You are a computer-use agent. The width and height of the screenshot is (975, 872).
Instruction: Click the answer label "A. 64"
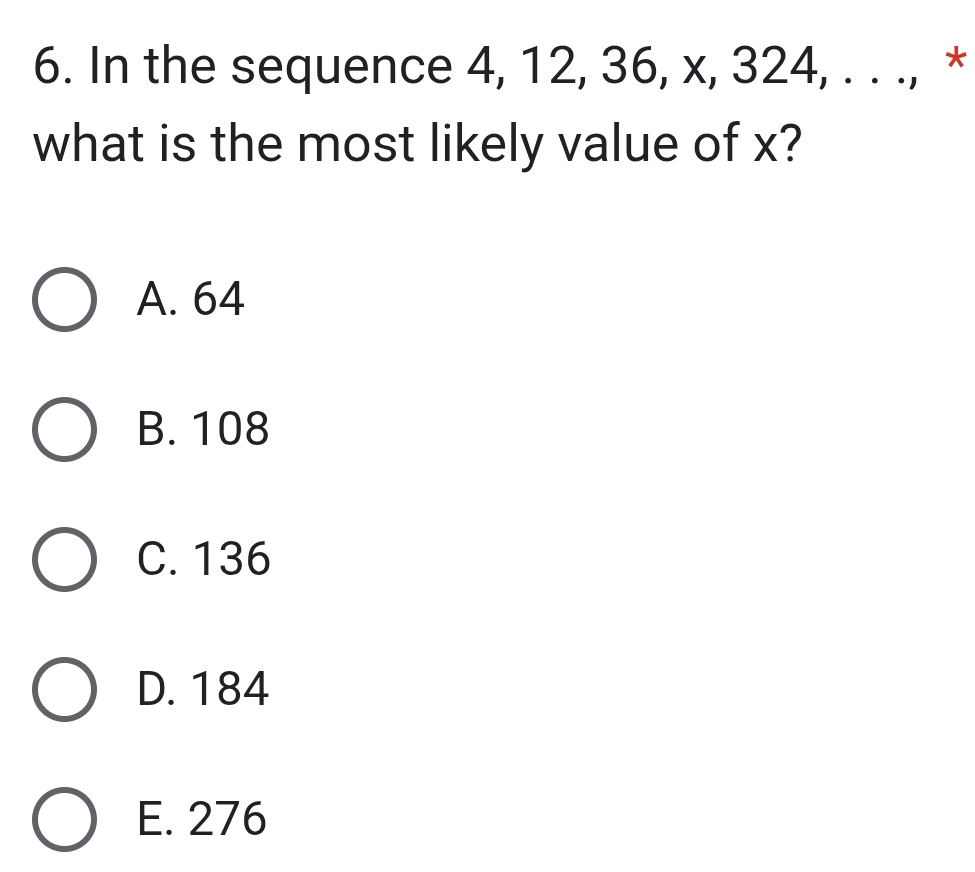(x=192, y=299)
